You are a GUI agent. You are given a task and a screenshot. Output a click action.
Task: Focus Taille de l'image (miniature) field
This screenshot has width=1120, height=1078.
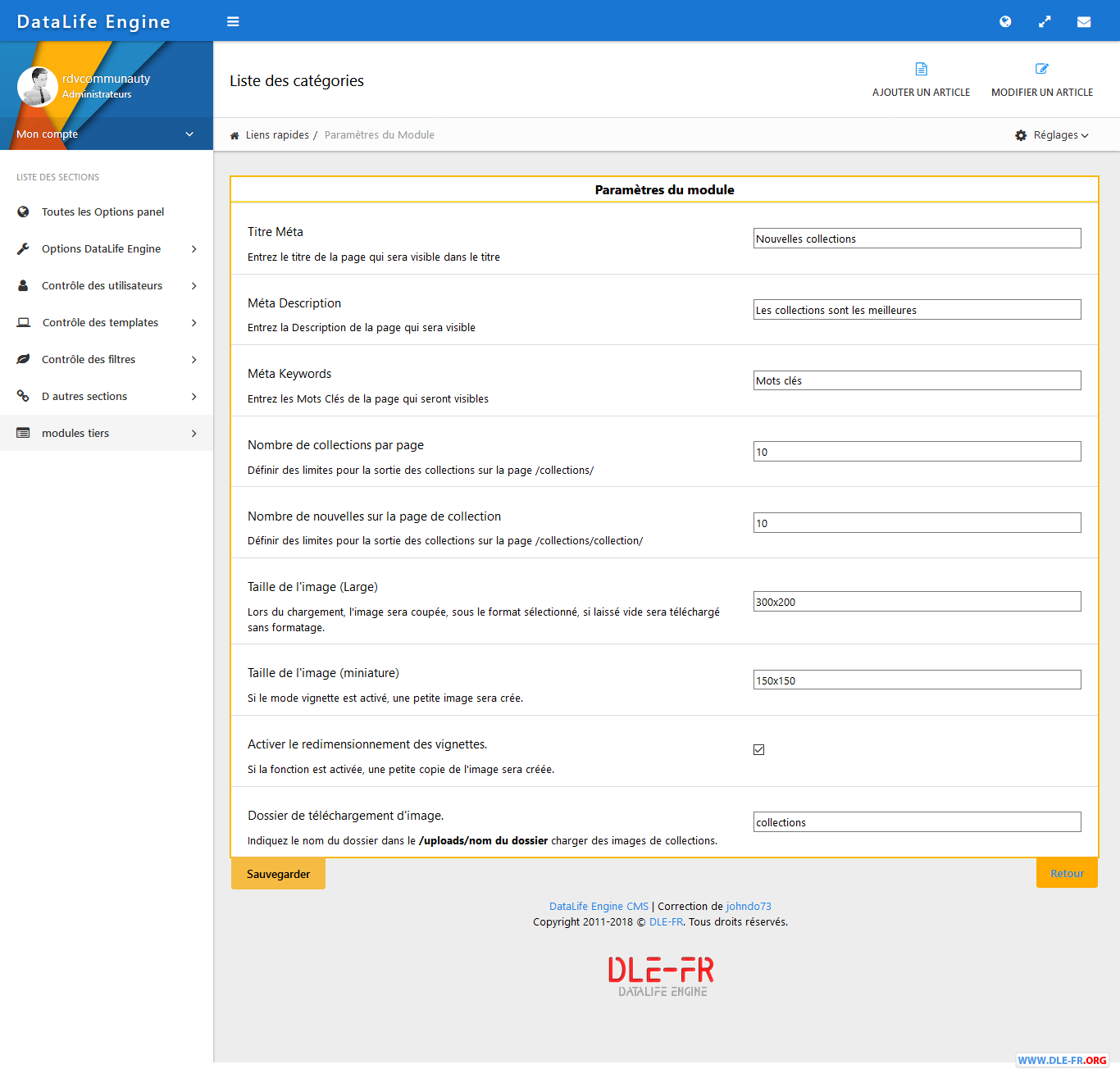click(x=917, y=680)
